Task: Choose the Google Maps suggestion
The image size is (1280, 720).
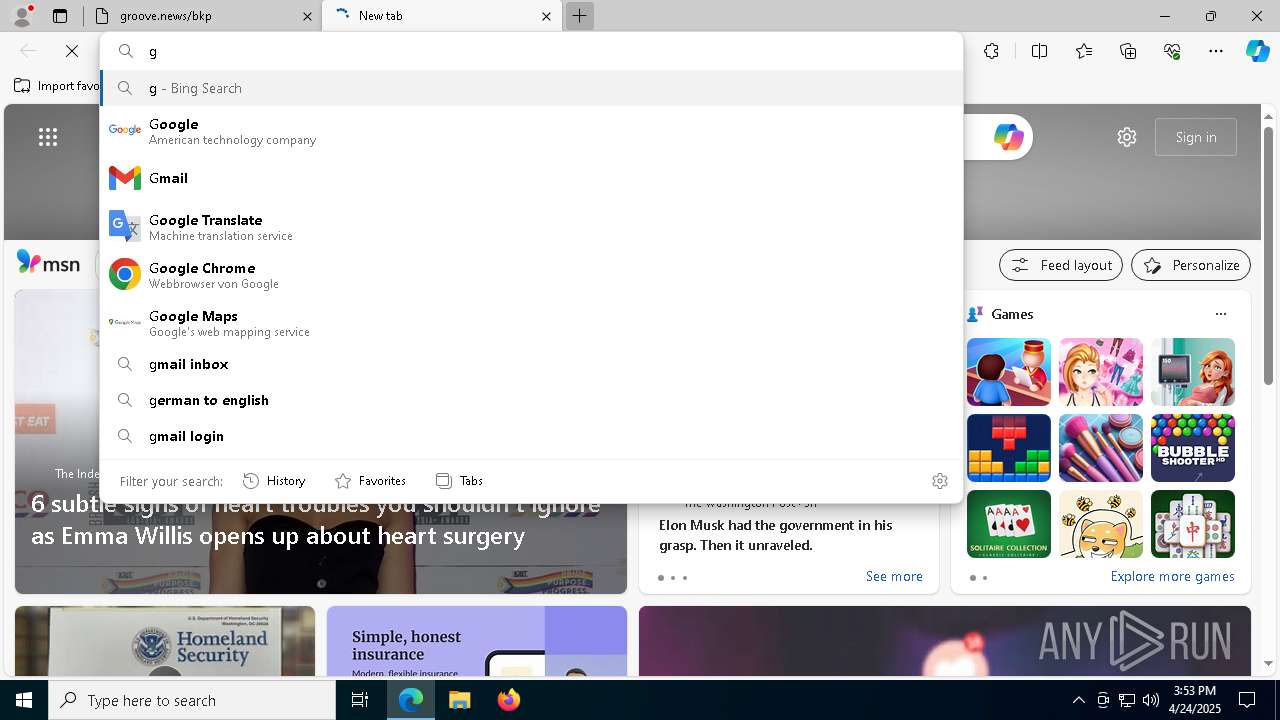Action: coord(531,322)
